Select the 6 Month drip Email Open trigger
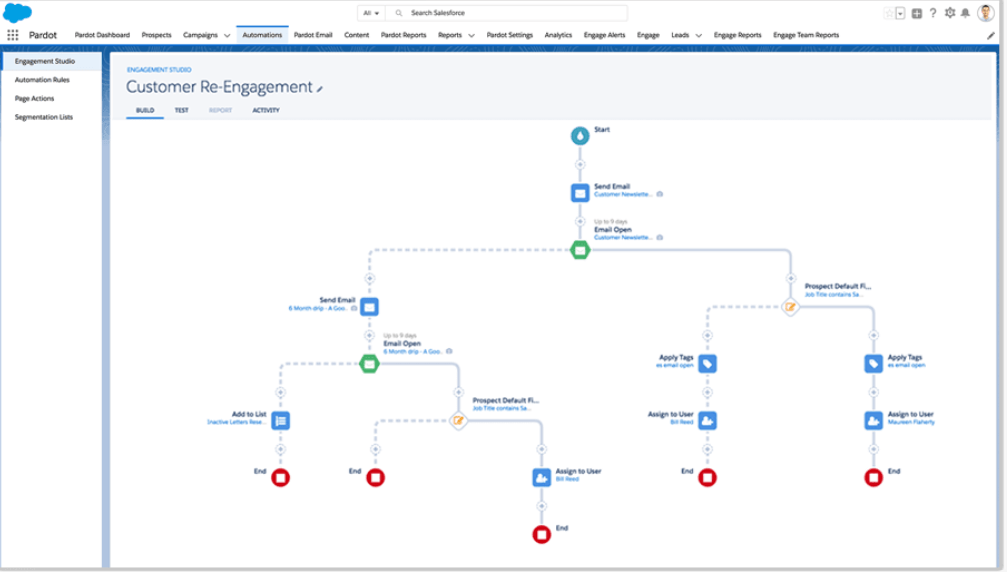The image size is (1007, 572). coord(369,364)
